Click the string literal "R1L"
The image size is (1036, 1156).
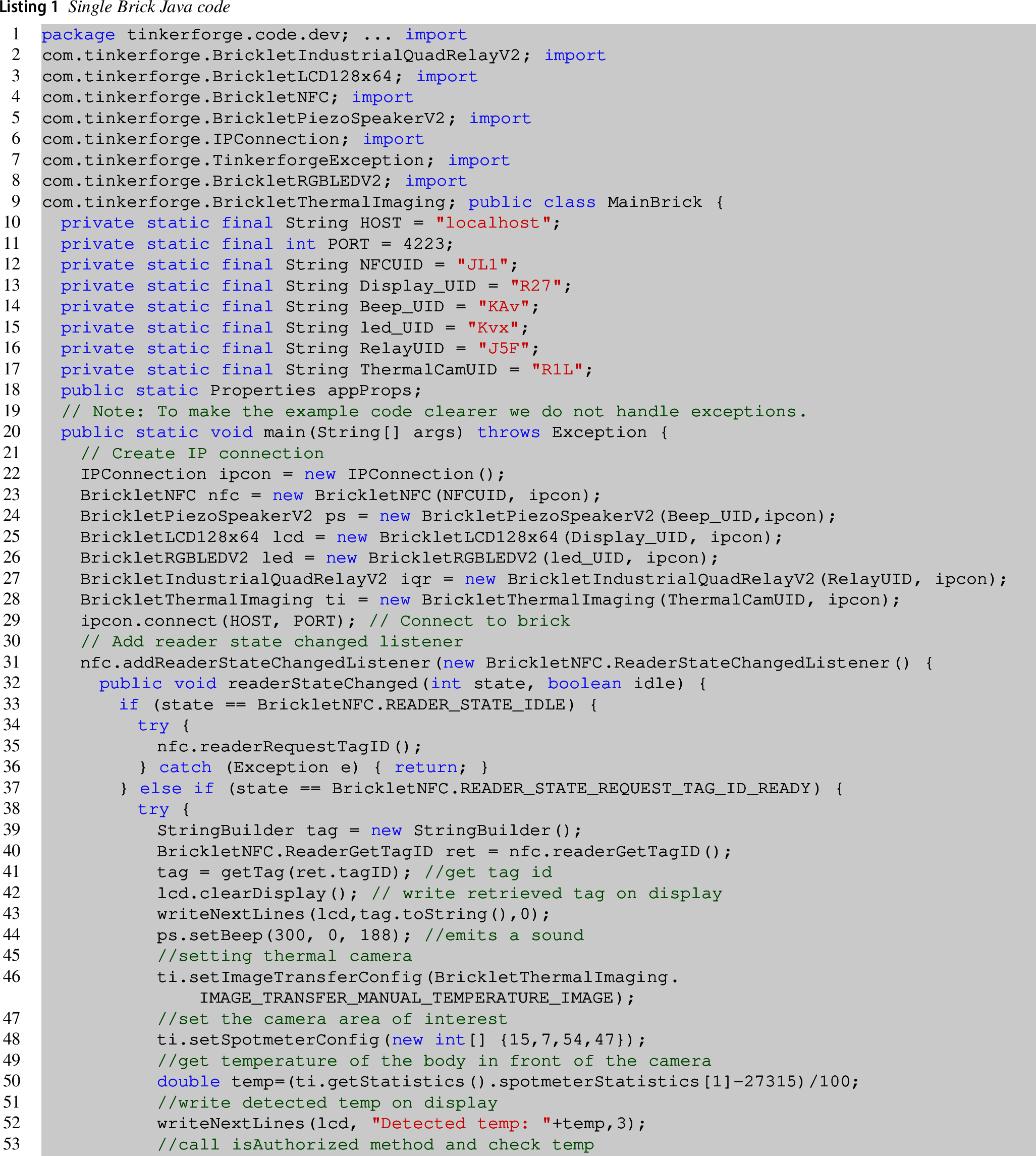click(557, 370)
